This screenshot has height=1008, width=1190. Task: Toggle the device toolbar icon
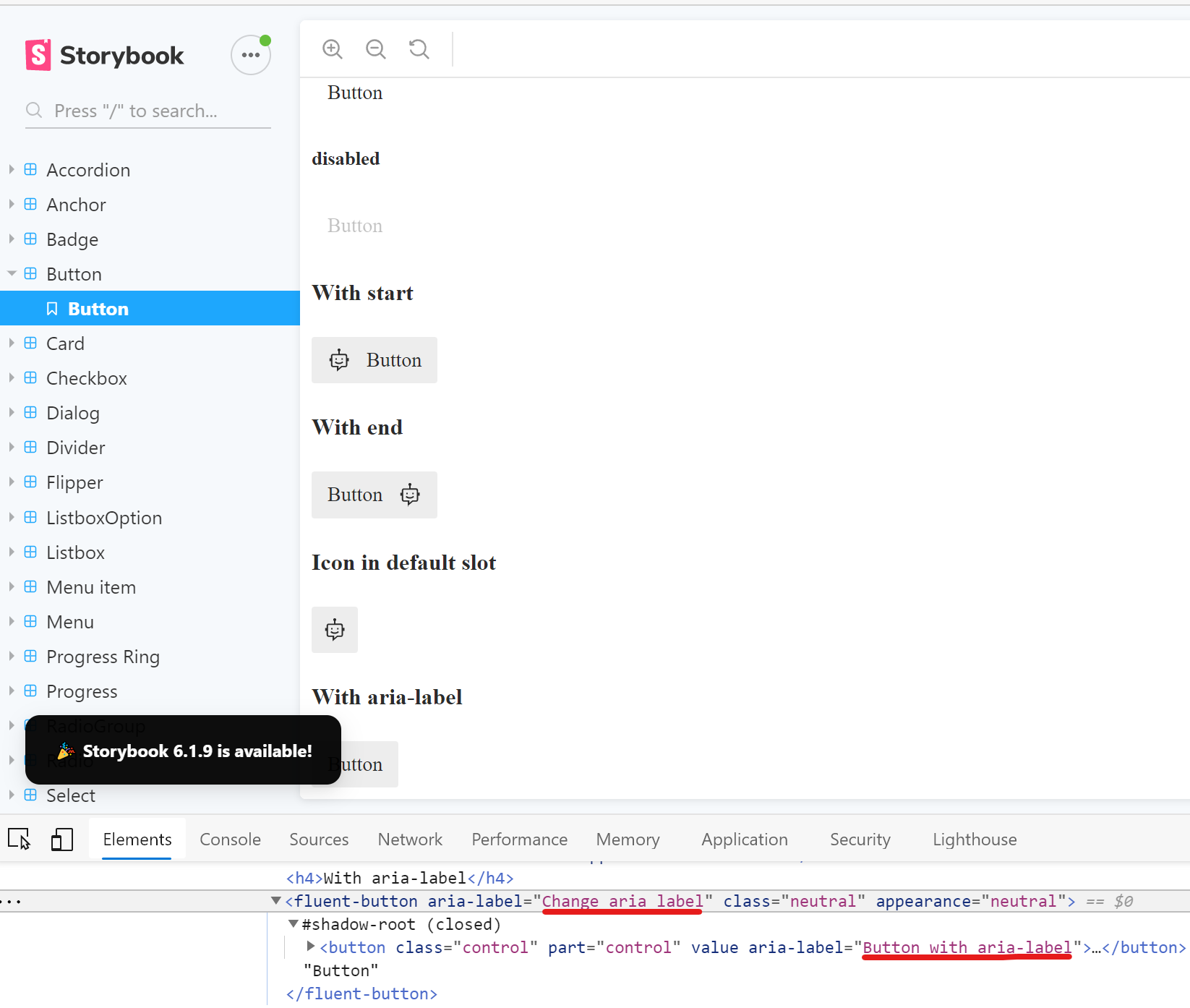(x=62, y=840)
